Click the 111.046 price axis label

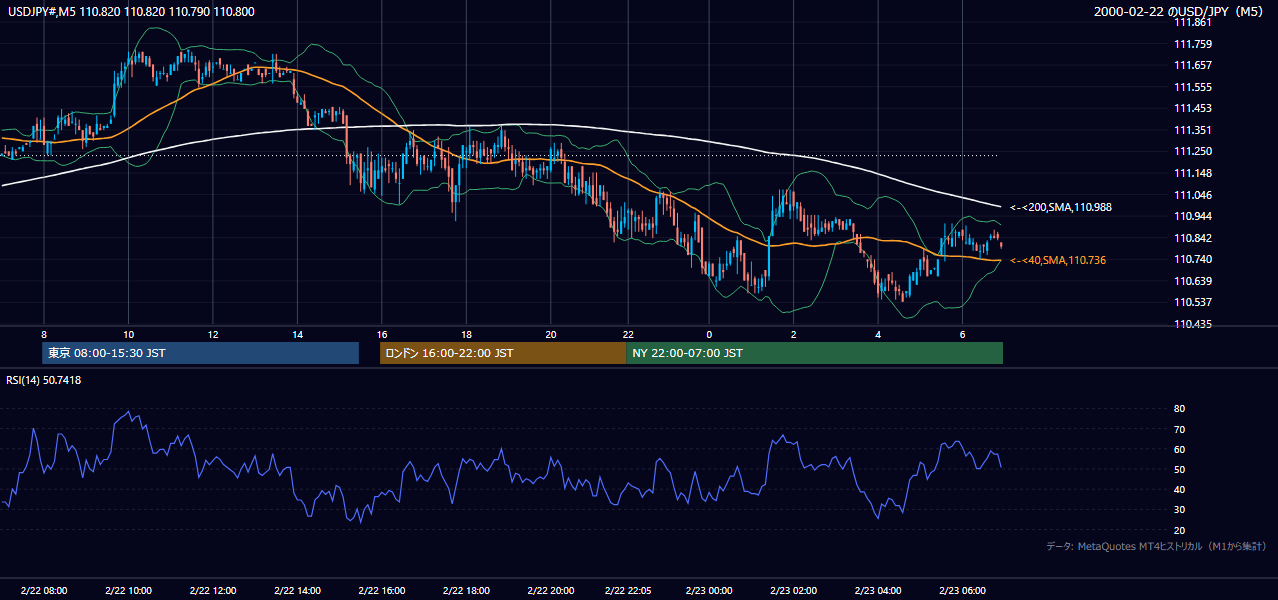[x=1192, y=195]
